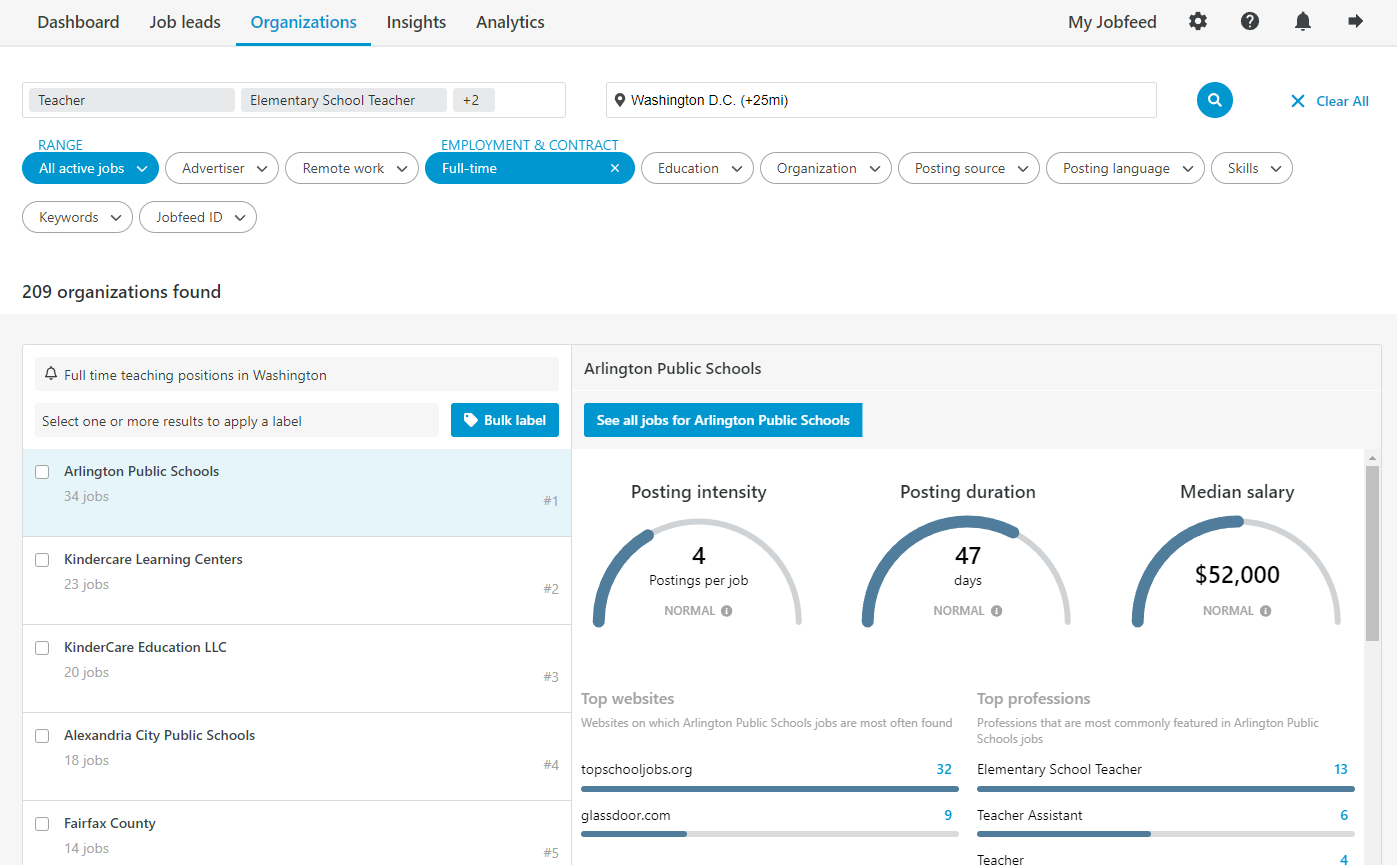Viewport: 1397px width, 865px height.
Task: Open the All active jobs range dropdown
Action: [90, 168]
